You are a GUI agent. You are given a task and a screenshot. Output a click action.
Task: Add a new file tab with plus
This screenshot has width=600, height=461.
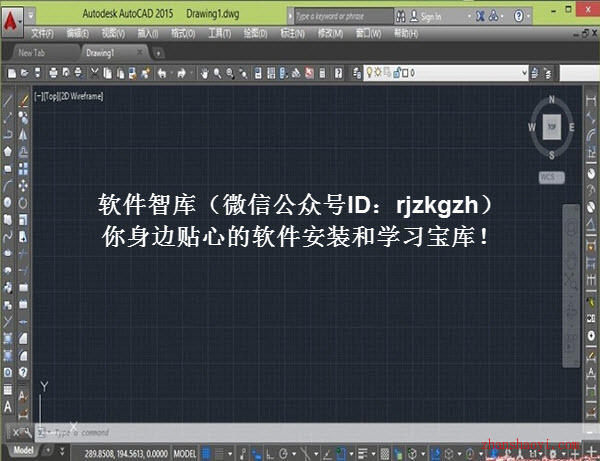[x=158, y=53]
